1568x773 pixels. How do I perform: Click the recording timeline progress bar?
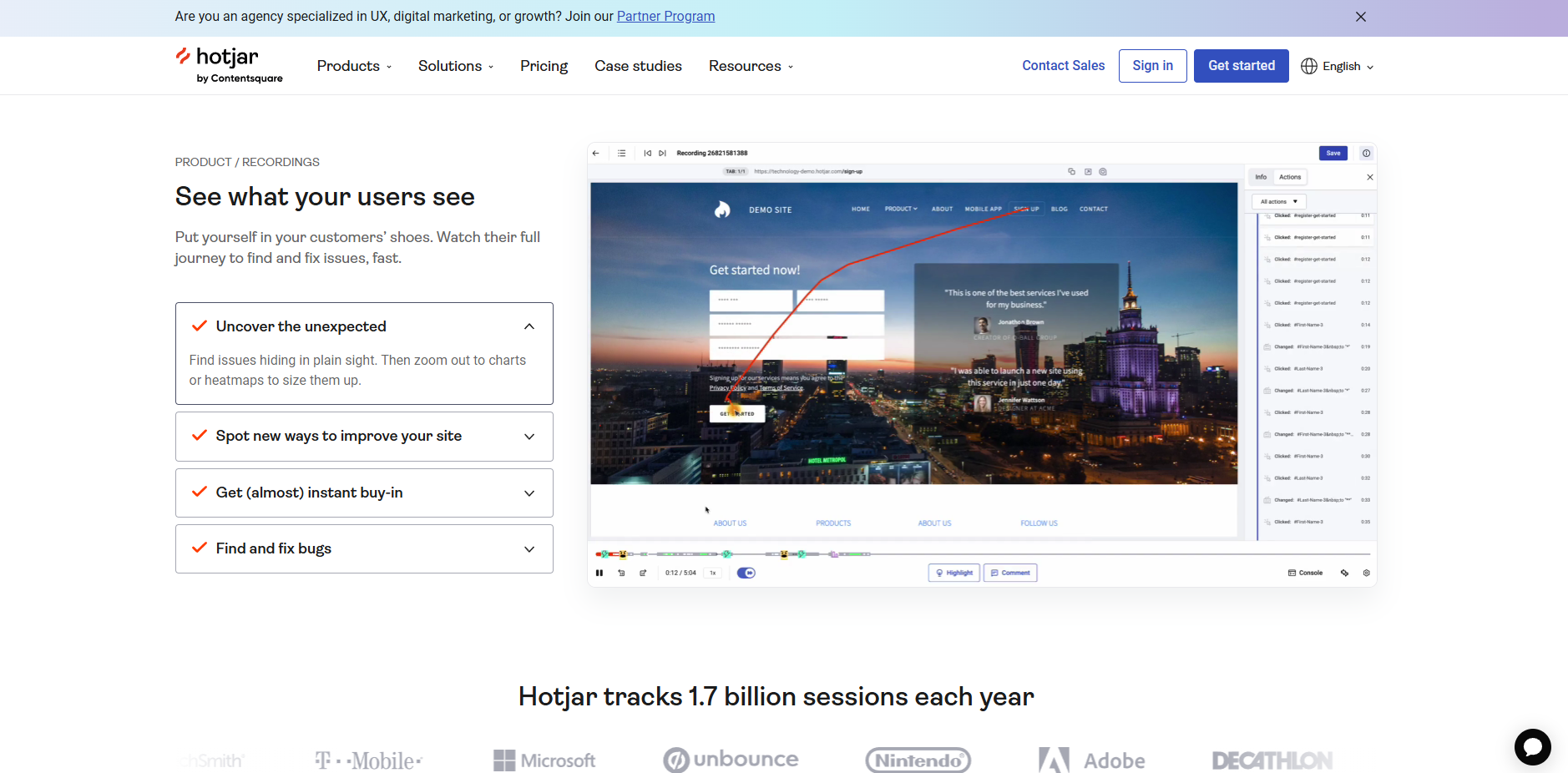coord(984,554)
